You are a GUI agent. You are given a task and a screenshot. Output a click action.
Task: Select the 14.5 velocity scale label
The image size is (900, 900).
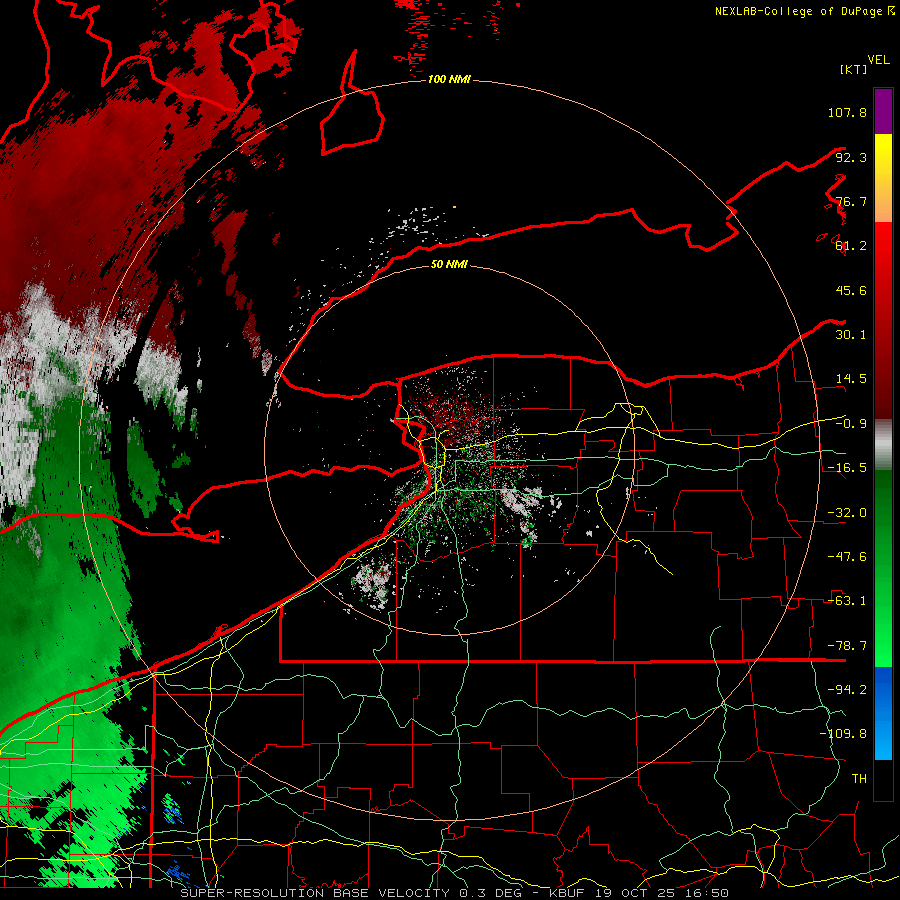pos(851,379)
